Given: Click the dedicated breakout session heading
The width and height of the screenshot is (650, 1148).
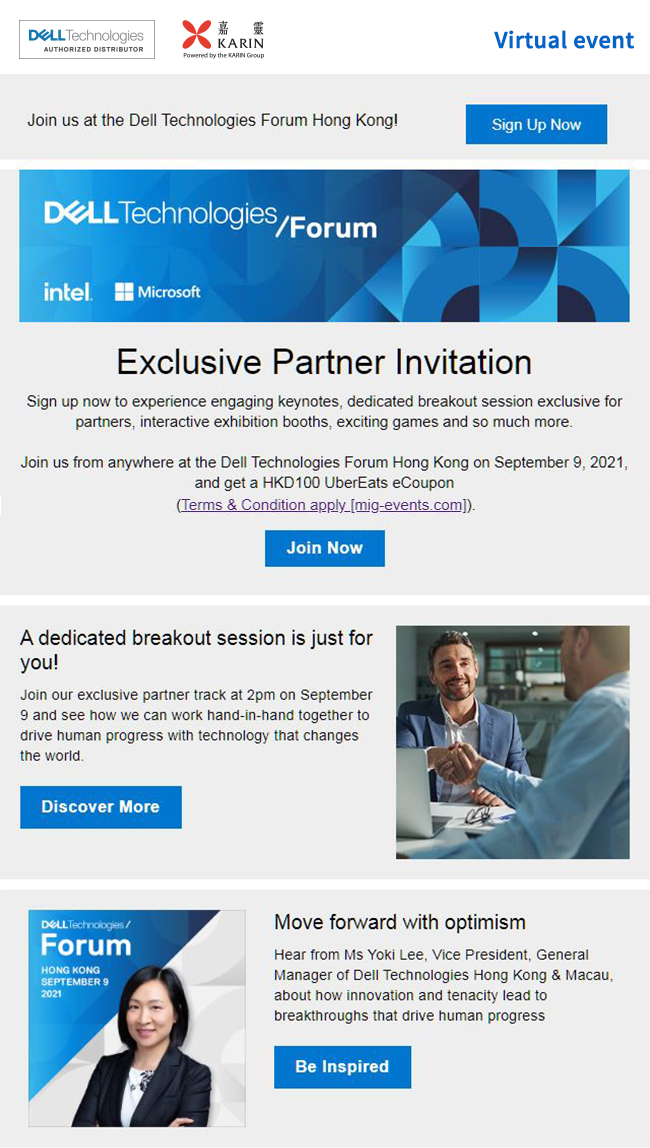Looking at the screenshot, I should tap(196, 650).
